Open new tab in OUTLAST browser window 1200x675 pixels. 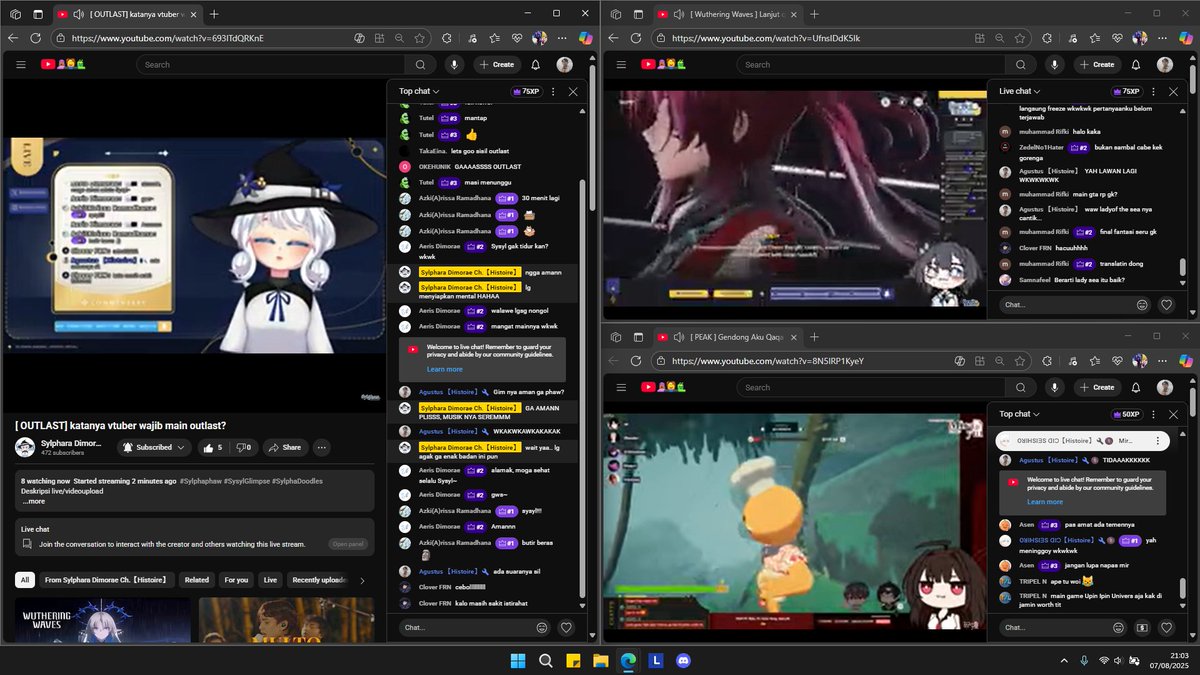click(x=214, y=14)
